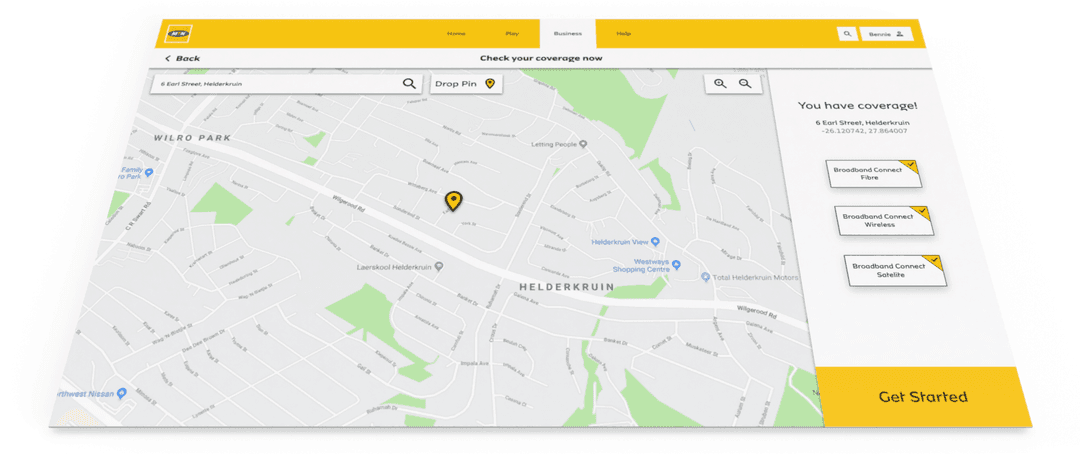1080x454 pixels.
Task: Switch to the Business tab
Action: tap(568, 33)
